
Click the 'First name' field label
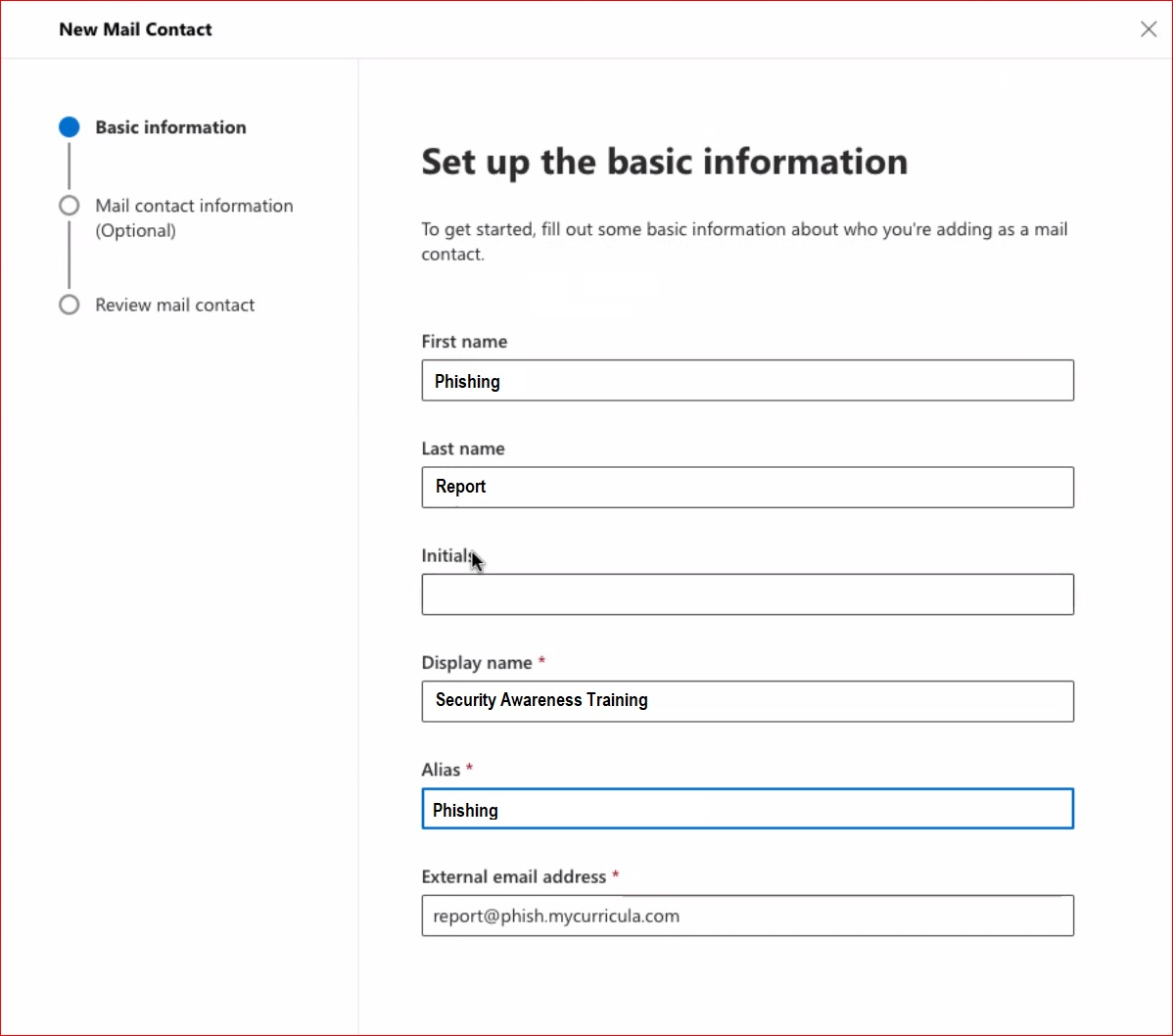(x=464, y=342)
